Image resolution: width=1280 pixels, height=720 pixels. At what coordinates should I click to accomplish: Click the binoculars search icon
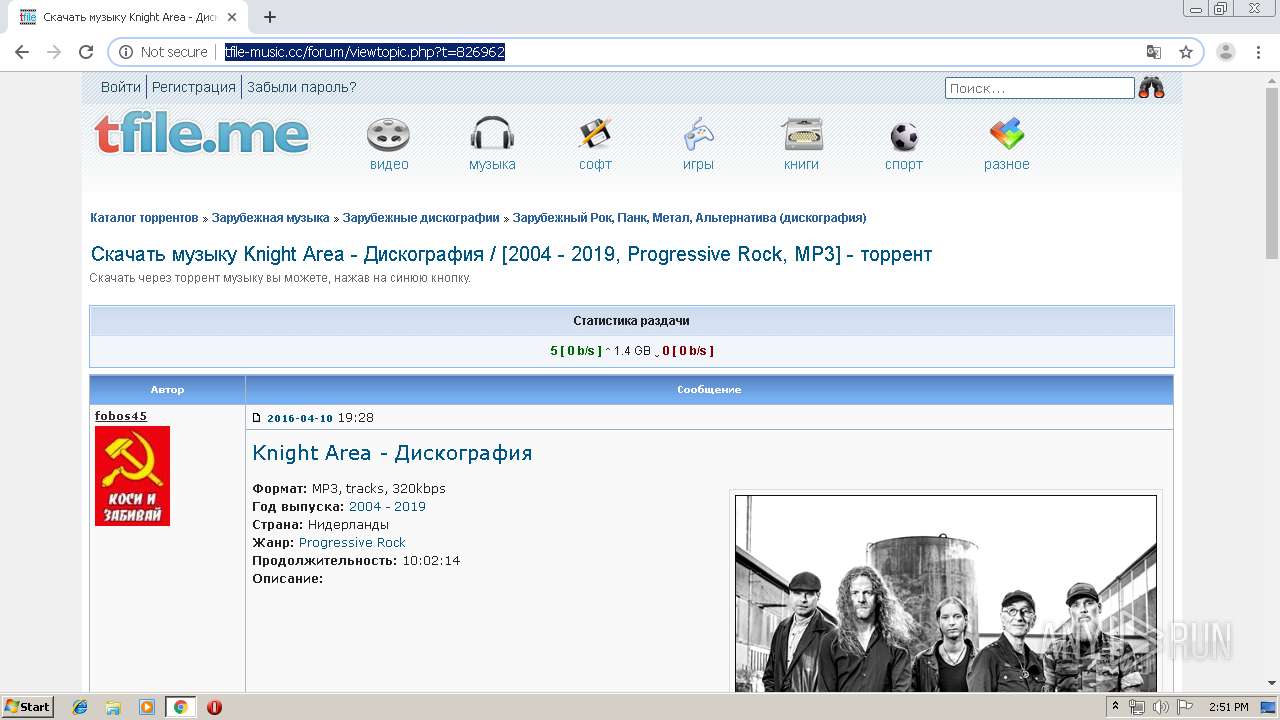click(x=1152, y=88)
